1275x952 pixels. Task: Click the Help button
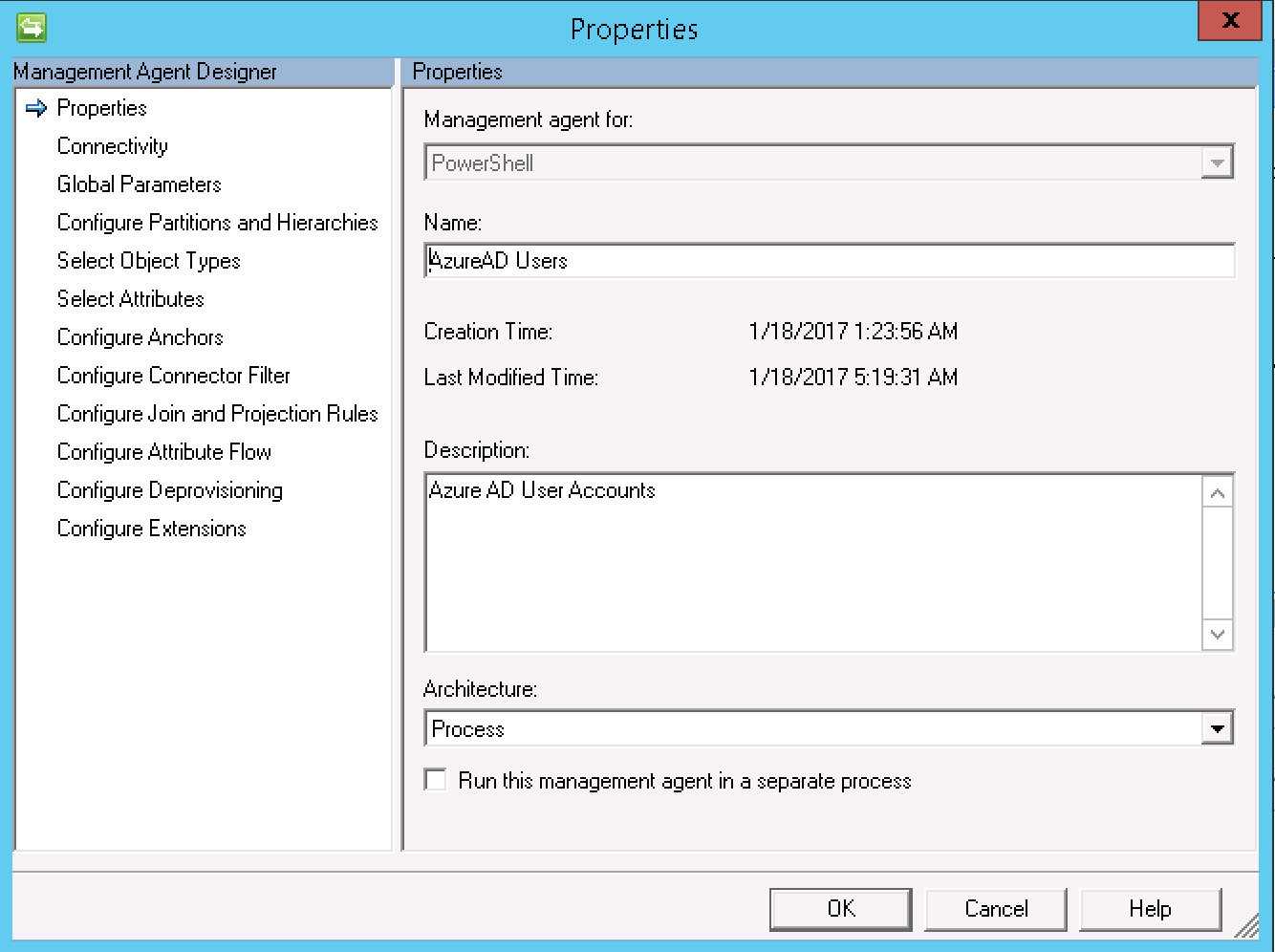click(1150, 909)
